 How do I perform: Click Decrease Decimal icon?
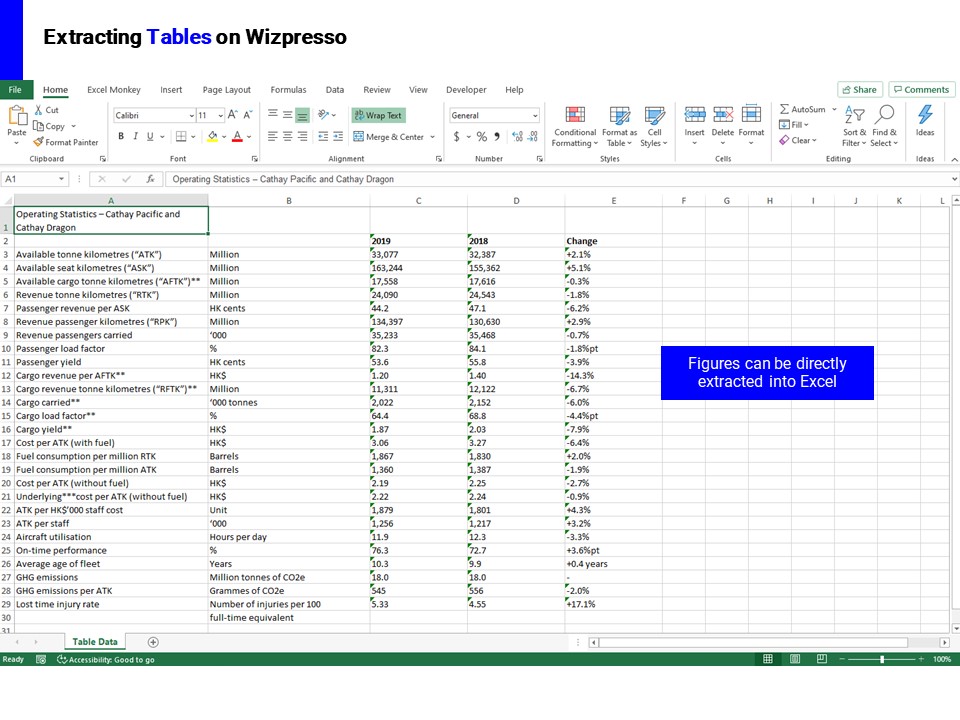click(x=533, y=137)
